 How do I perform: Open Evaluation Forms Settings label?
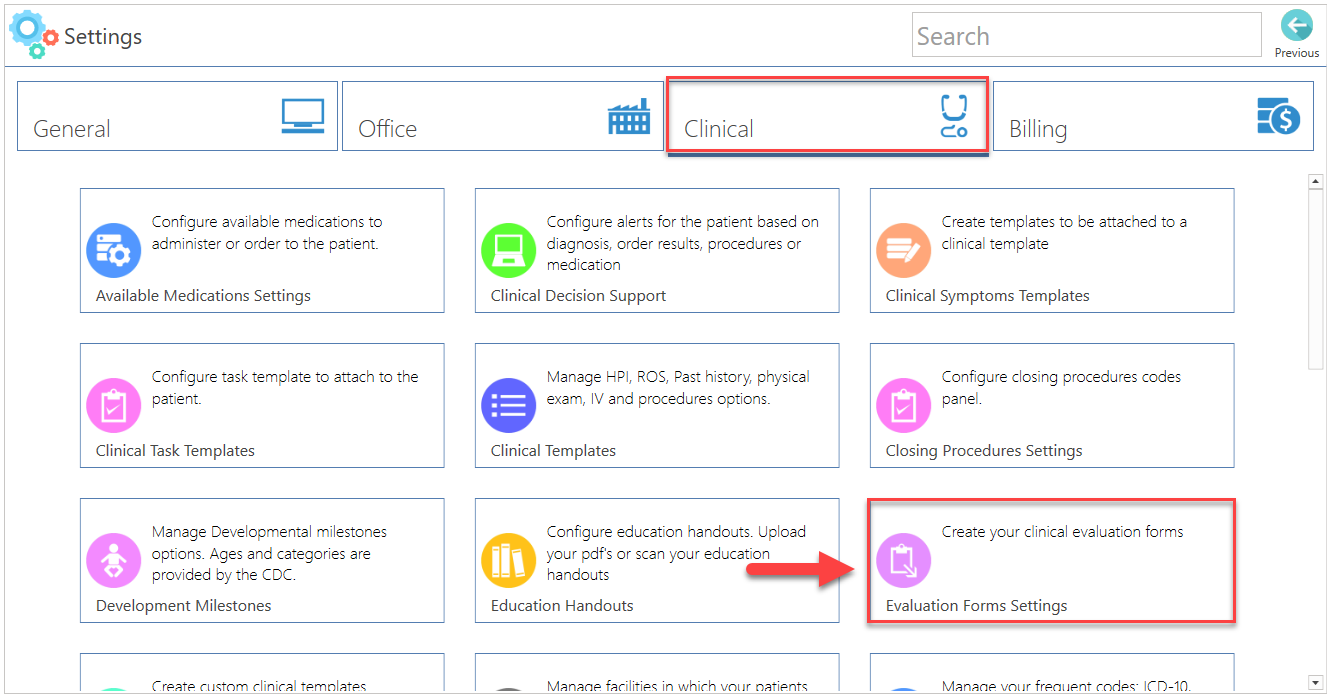(x=976, y=606)
